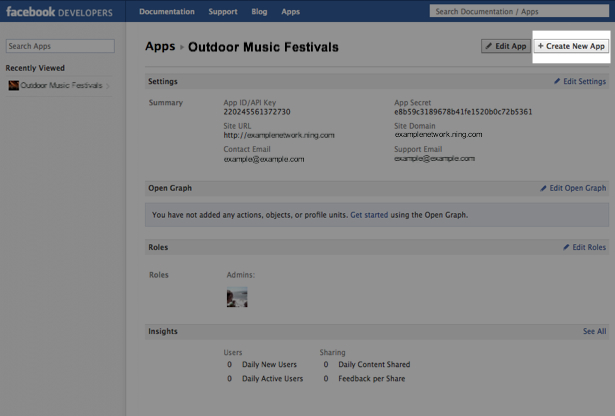Open the admin profile photo thumbnail
The image size is (615, 416).
[x=237, y=297]
